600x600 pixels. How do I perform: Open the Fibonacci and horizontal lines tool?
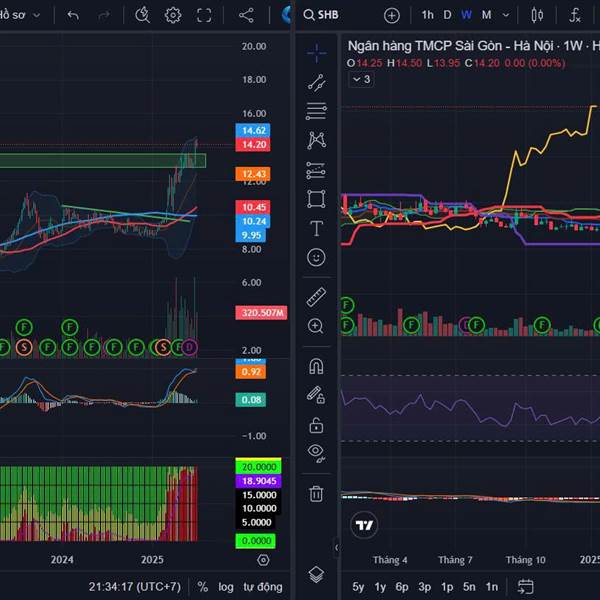[316, 111]
